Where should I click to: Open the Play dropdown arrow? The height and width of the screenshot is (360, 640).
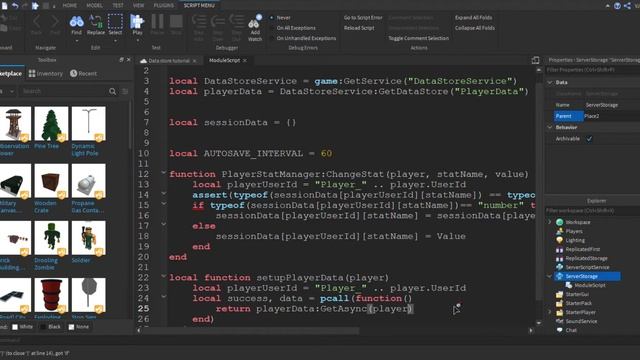(x=137, y=41)
